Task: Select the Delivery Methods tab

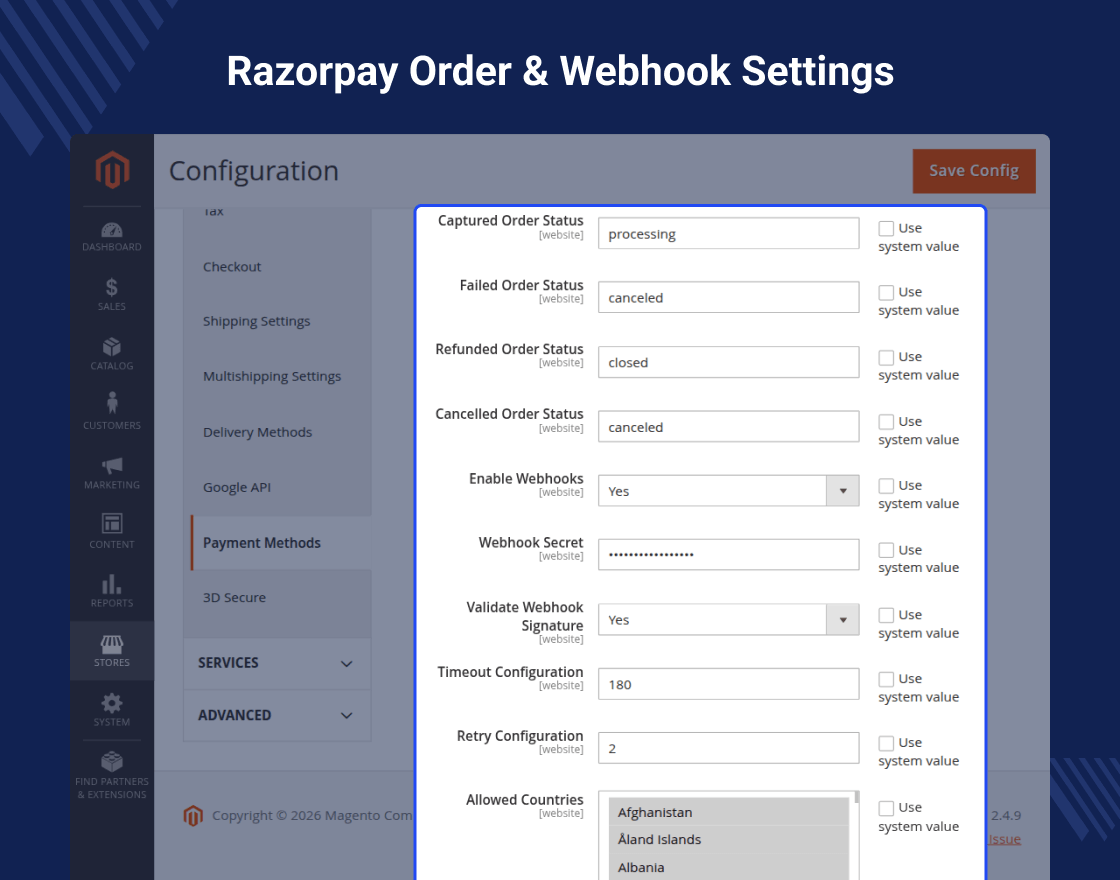Action: point(257,432)
